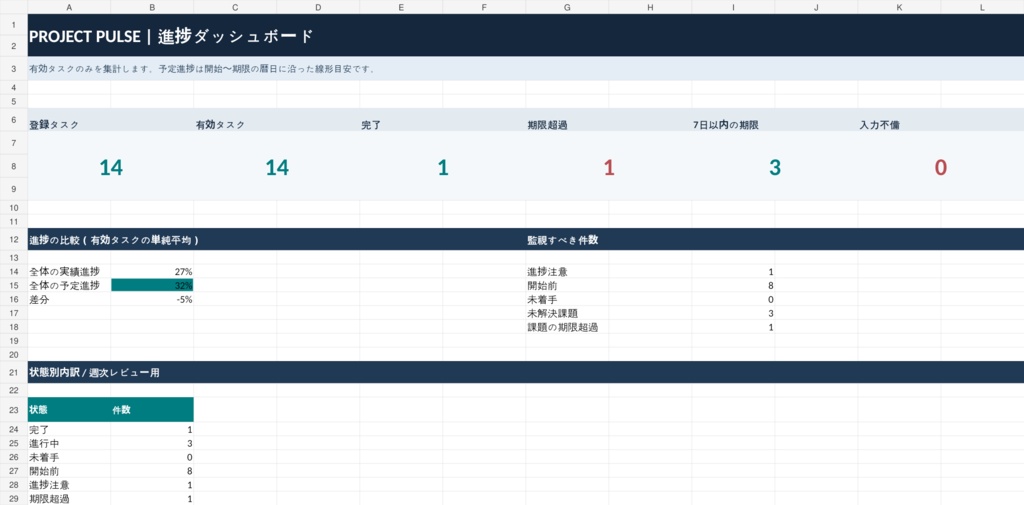
Task: Click the count 8 beside 開始前 in row 15
Action: 771,285
